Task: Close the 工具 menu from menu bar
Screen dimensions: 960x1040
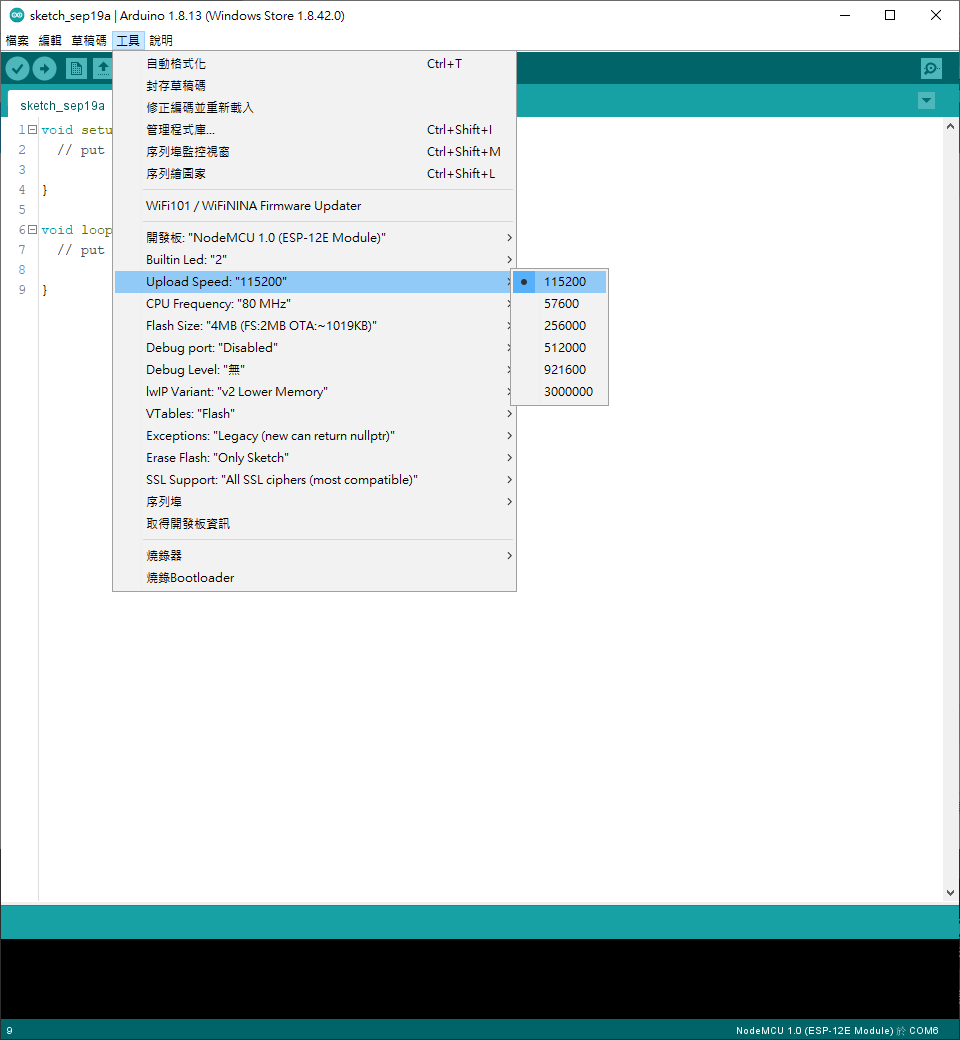Action: (128, 40)
